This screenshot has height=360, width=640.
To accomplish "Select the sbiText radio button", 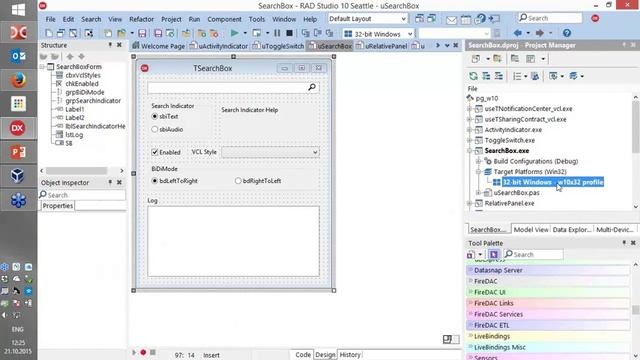I will pos(155,116).
